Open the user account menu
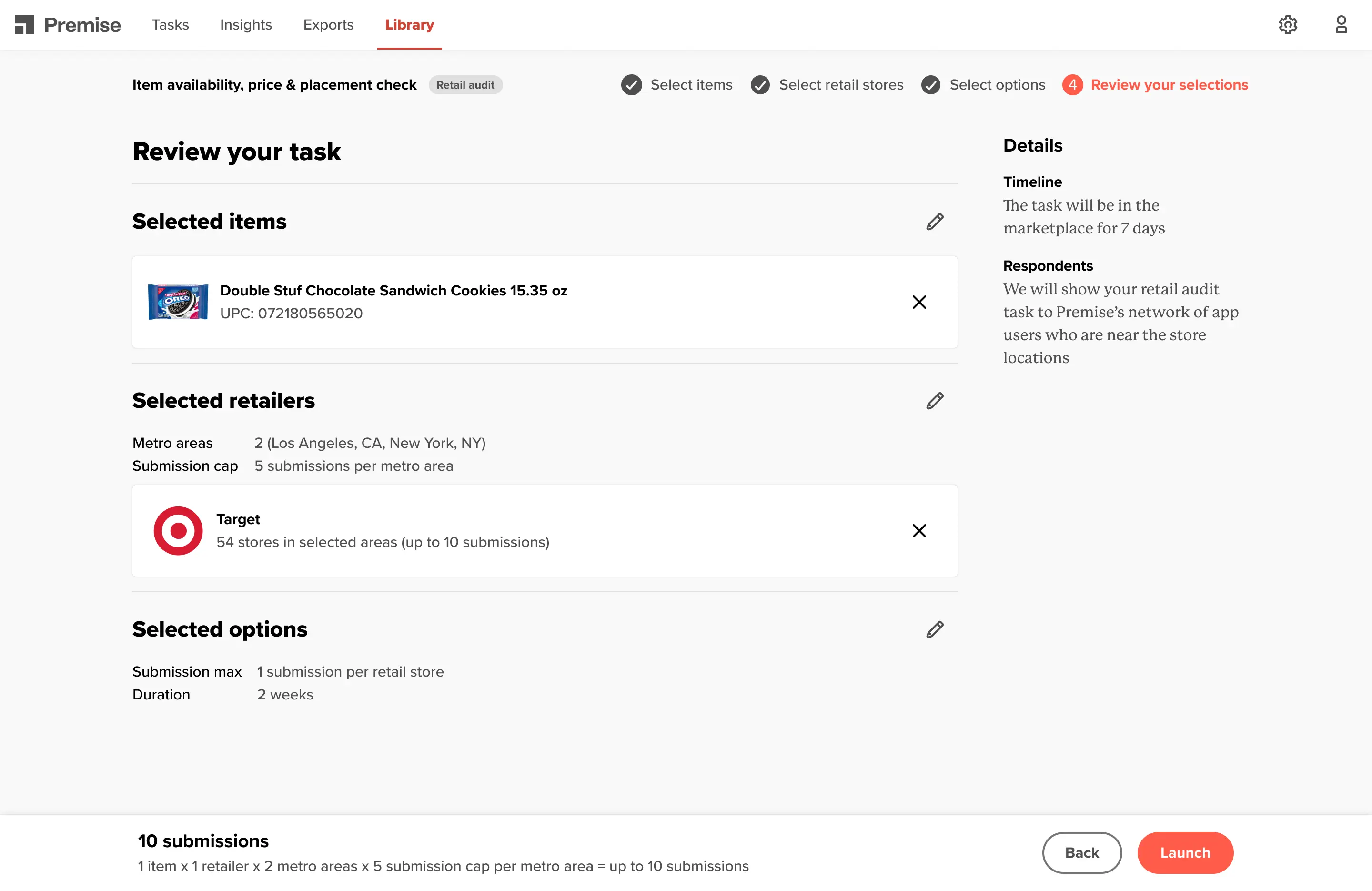Viewport: 1372px width, 891px height. 1342,24
